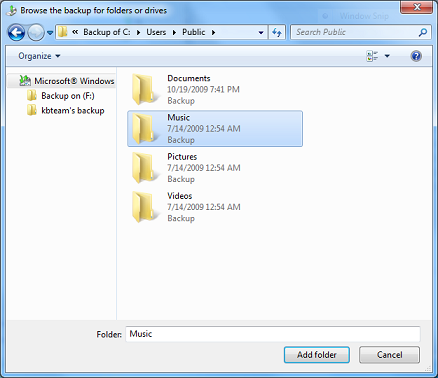This screenshot has height=378, width=438.
Task: Click the Back navigation arrow button
Action: click(16, 33)
